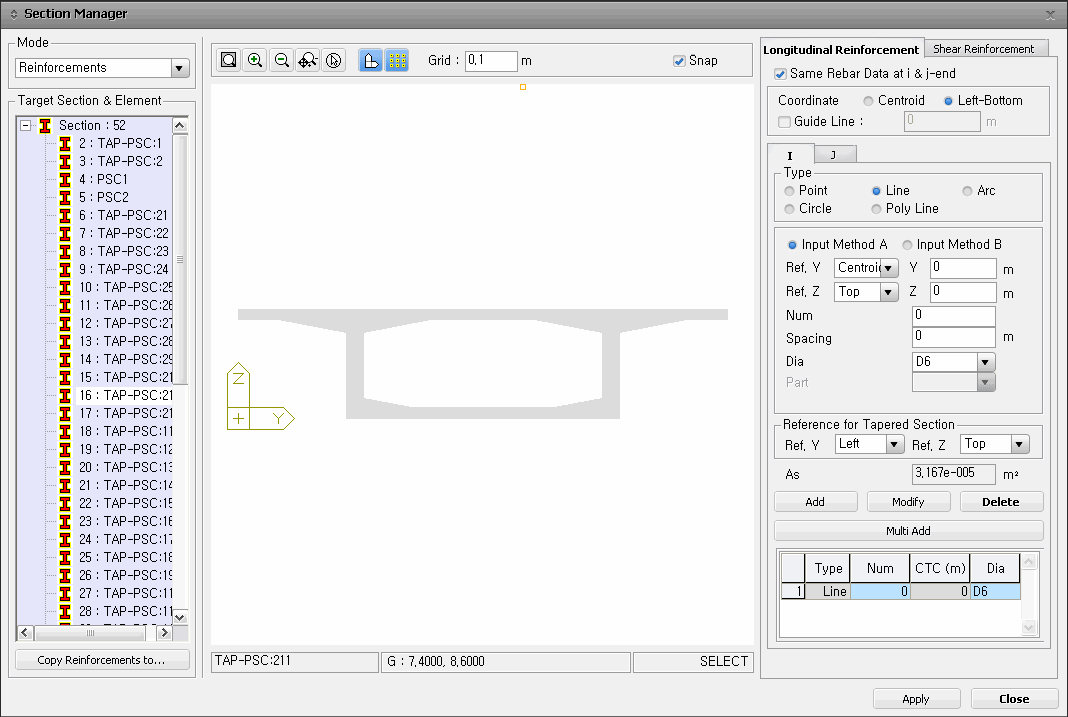
Task: Choose the Poly Line type radio button
Action: [x=877, y=209]
